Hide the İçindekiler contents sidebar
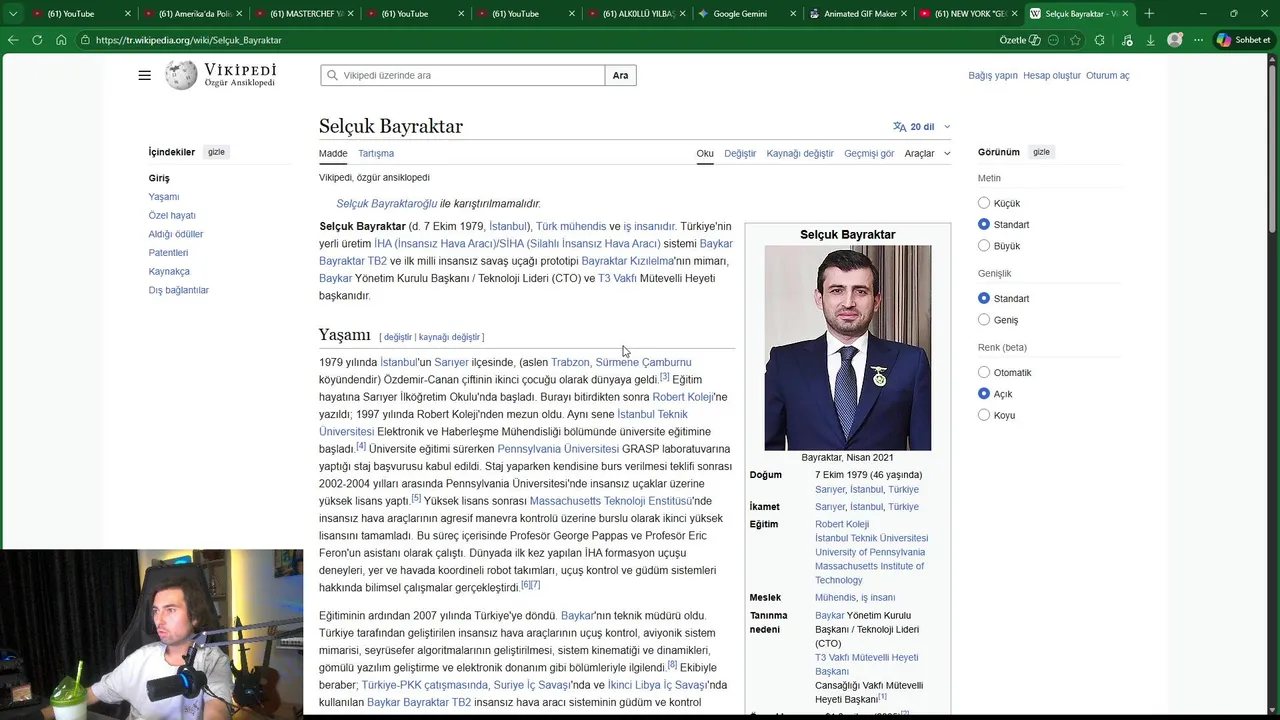 pos(216,152)
